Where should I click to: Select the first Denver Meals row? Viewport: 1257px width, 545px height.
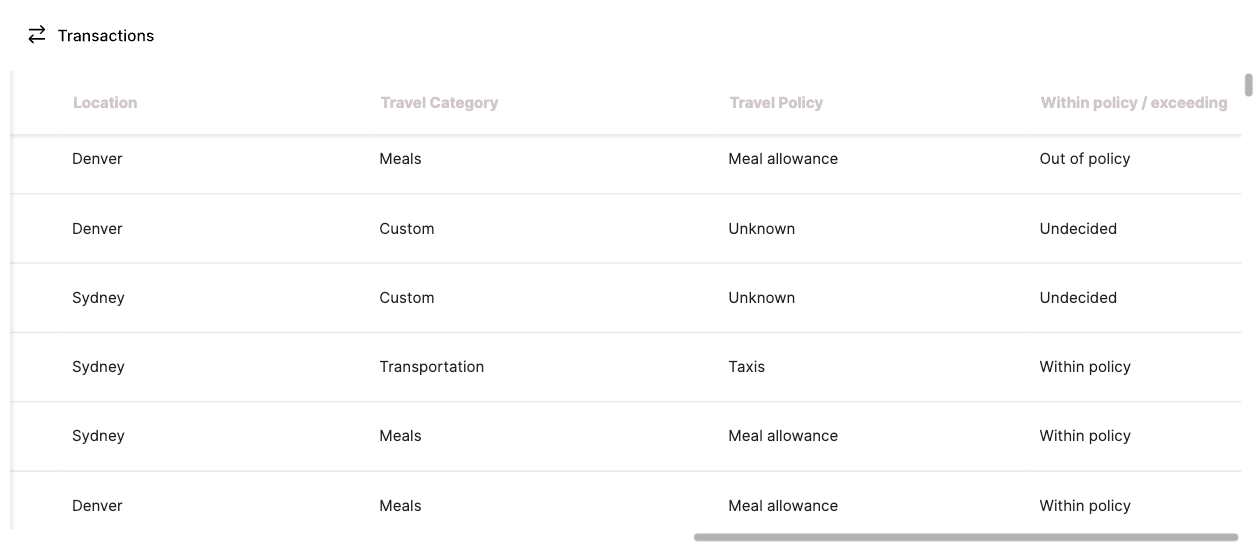626,159
